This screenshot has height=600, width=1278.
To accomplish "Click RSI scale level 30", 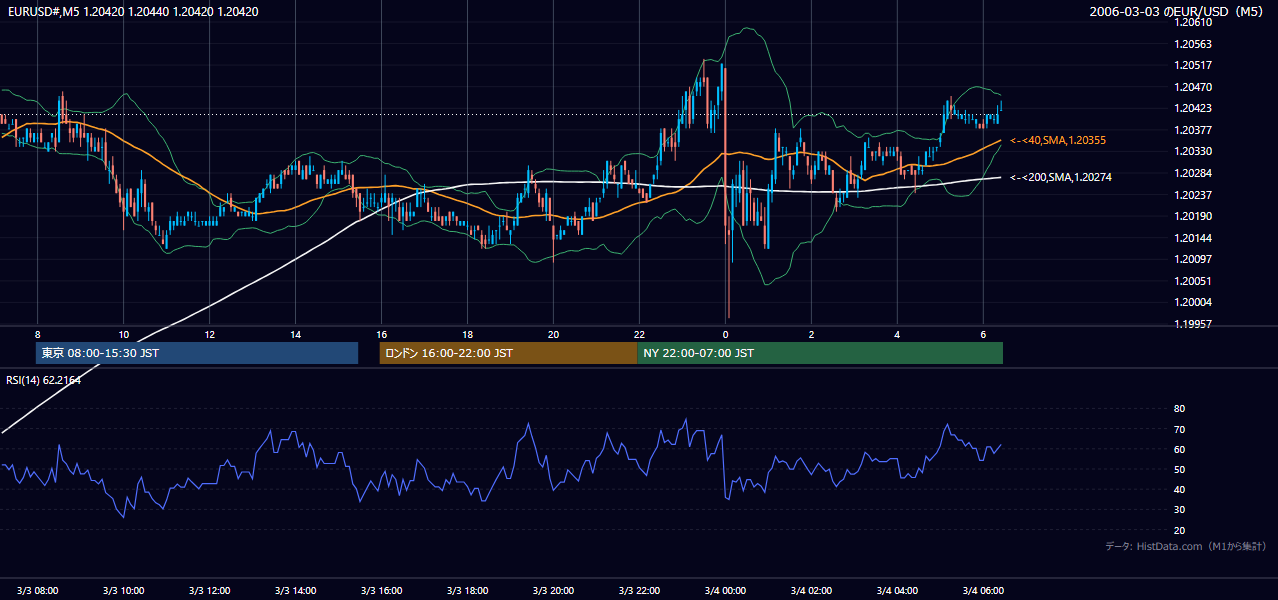I will [x=1179, y=510].
